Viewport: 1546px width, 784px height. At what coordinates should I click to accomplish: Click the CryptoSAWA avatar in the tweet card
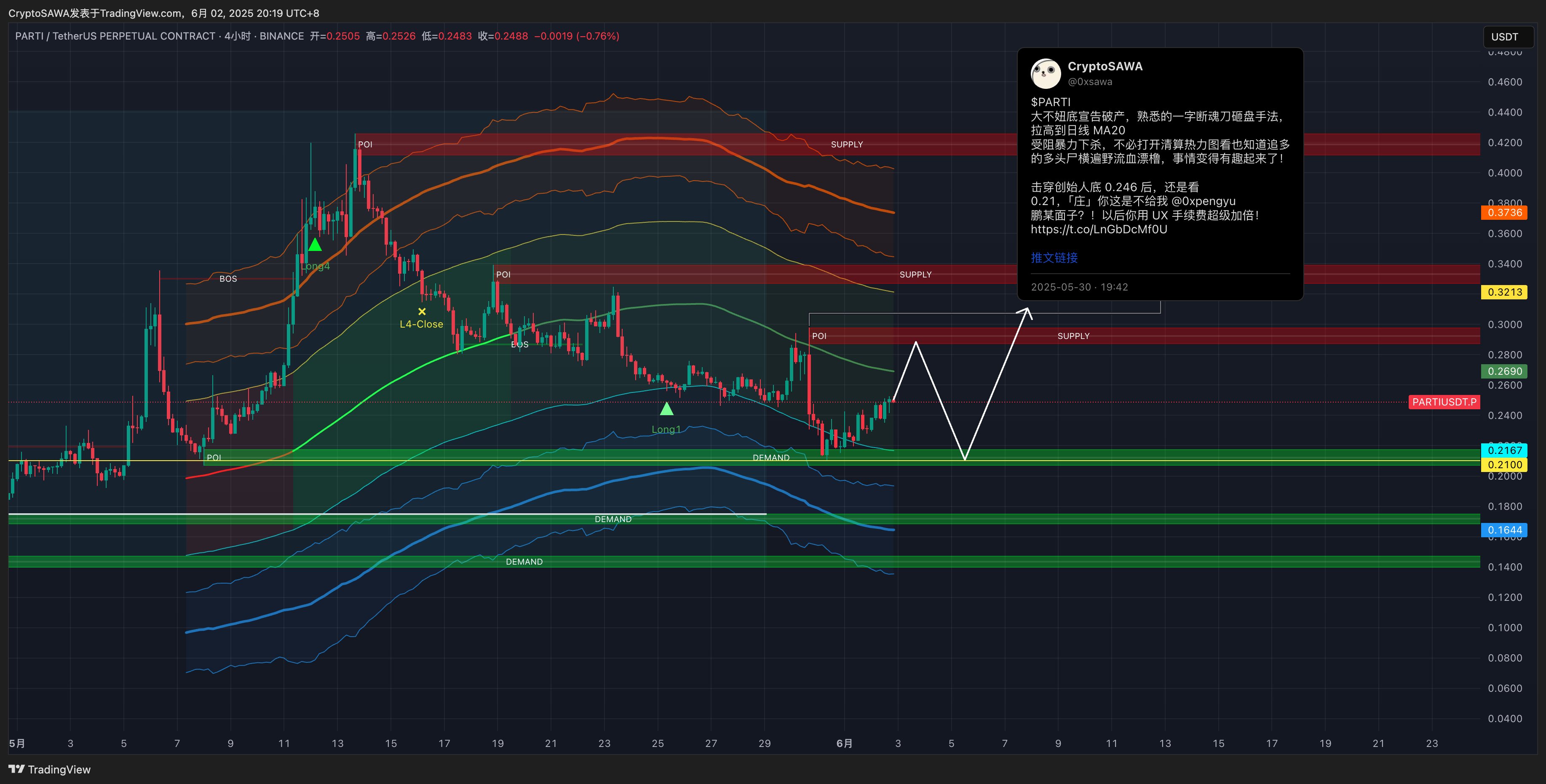click(1046, 73)
